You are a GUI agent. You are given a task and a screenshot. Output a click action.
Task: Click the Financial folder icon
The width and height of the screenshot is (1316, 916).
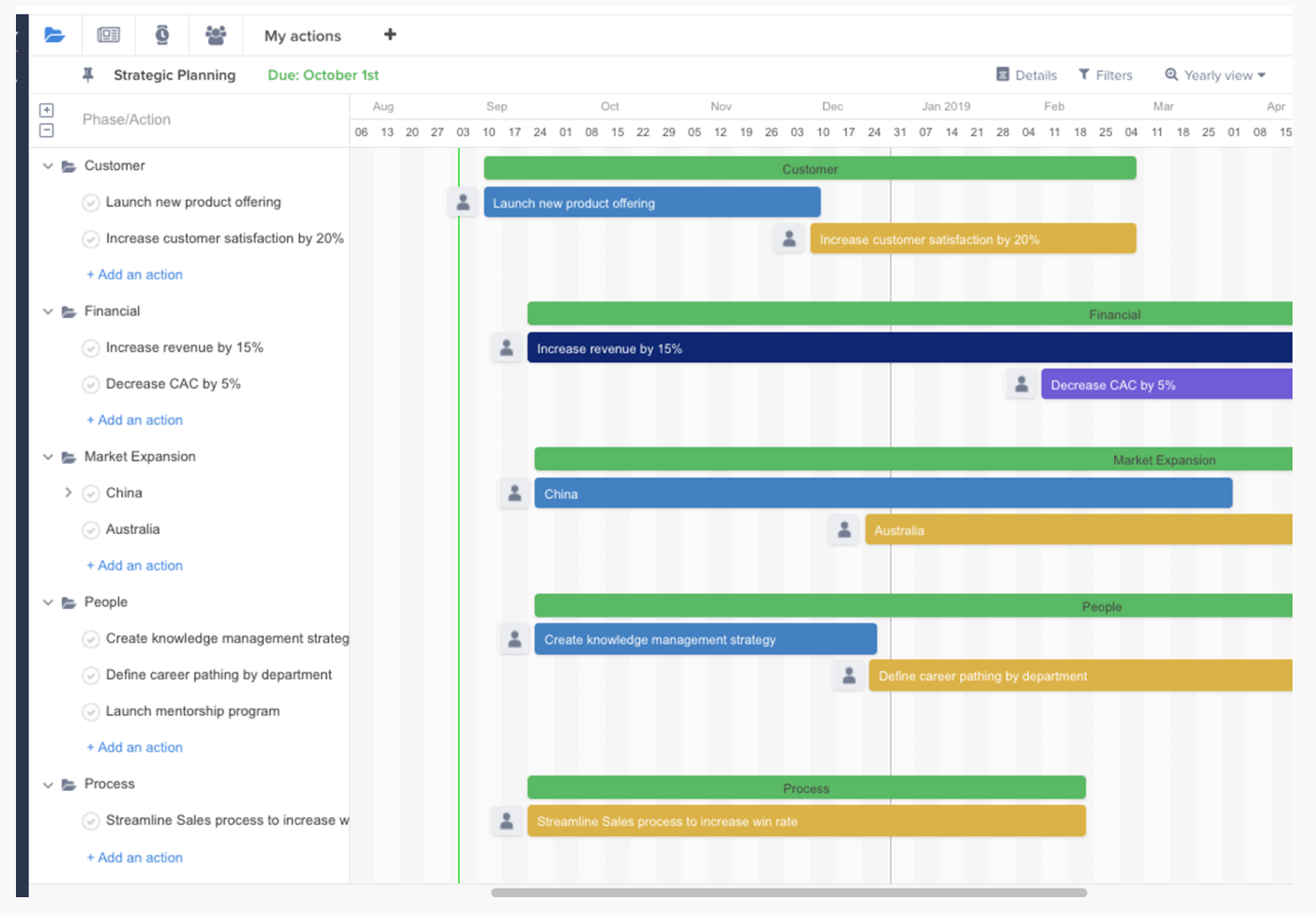(x=69, y=312)
